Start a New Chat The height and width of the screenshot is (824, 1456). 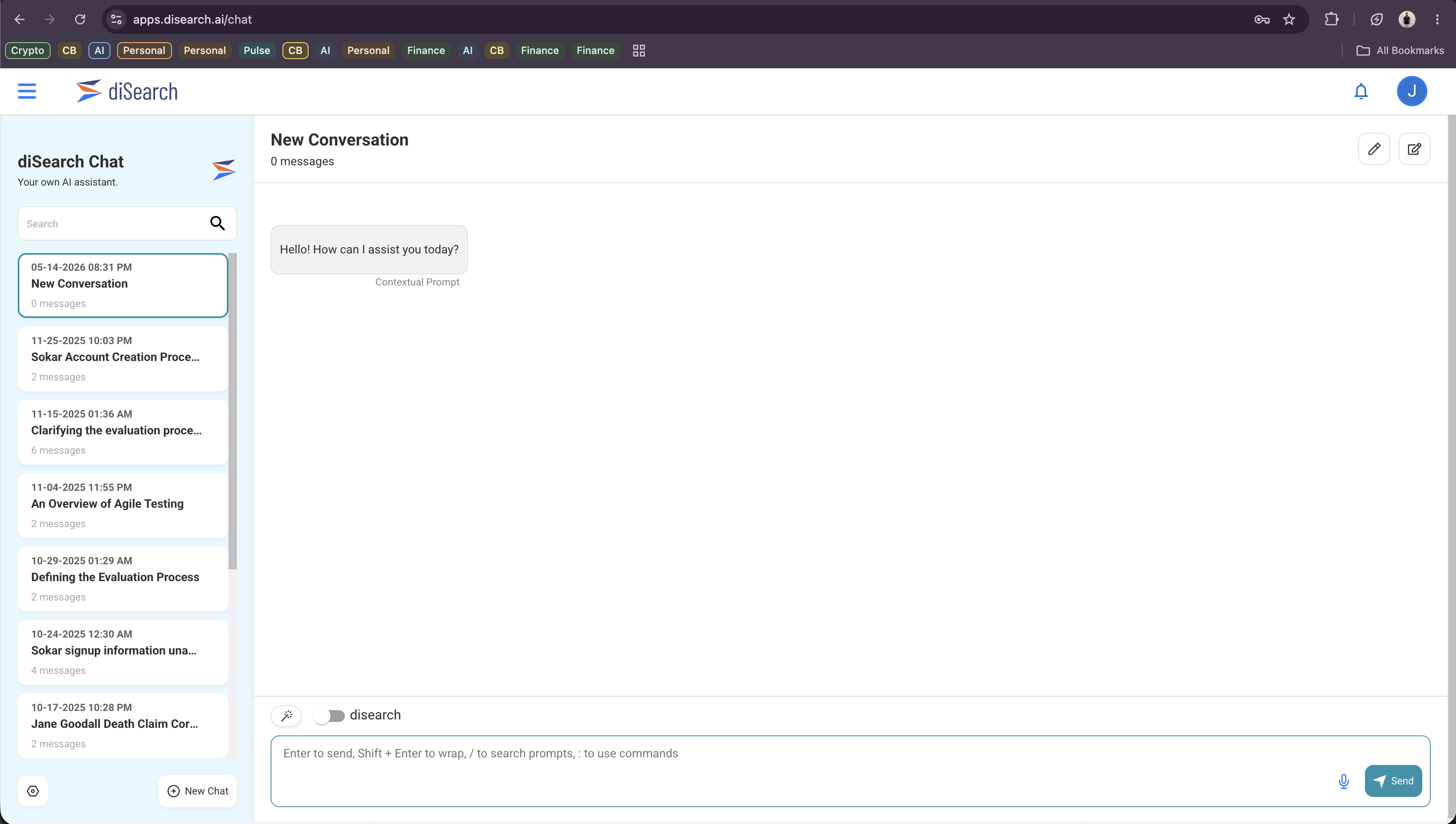197,791
